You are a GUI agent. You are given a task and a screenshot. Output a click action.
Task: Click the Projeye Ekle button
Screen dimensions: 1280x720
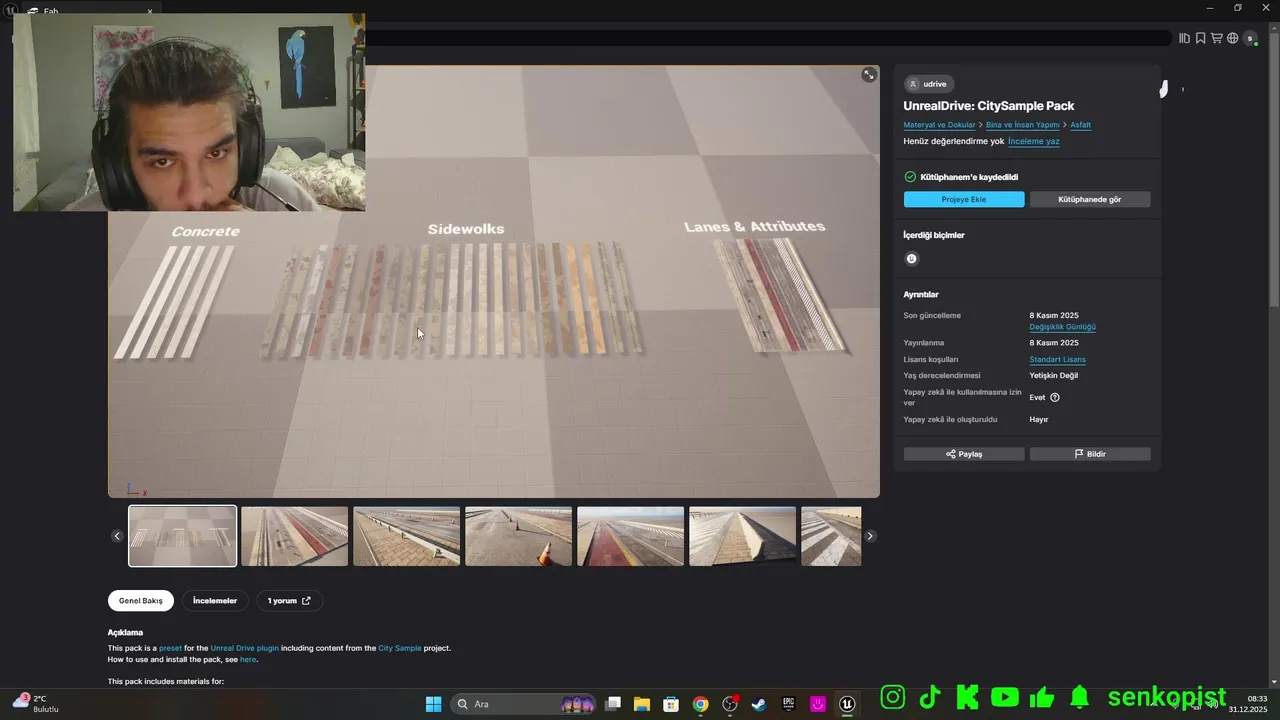click(964, 200)
